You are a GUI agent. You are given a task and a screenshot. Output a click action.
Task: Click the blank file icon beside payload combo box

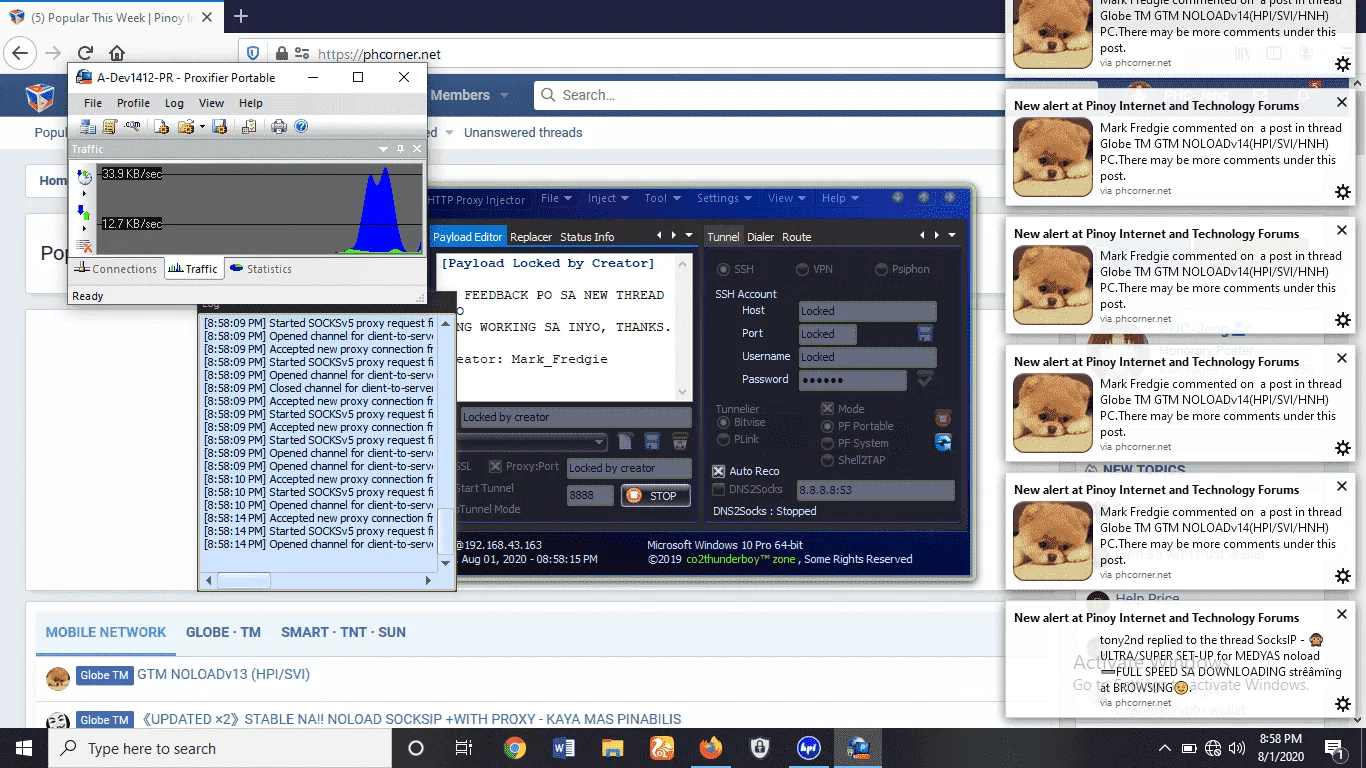[626, 441]
